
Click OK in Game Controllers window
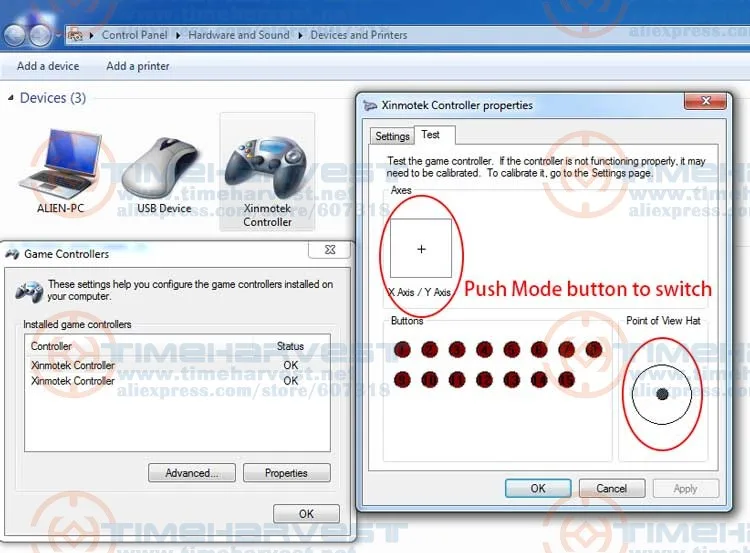coord(307,514)
